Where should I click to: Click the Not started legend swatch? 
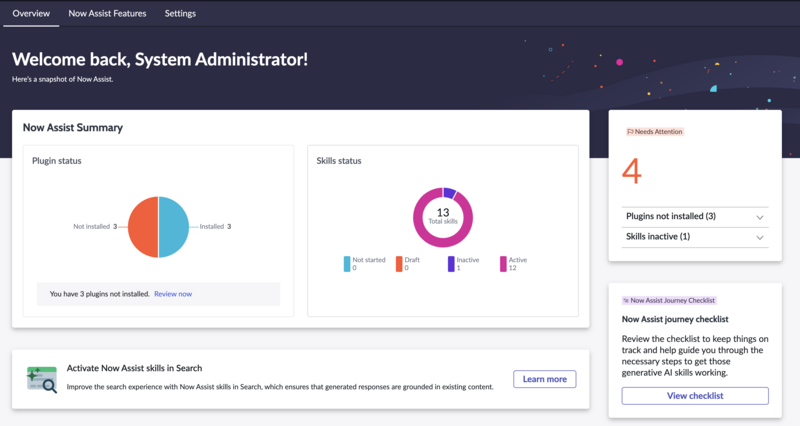click(x=347, y=264)
